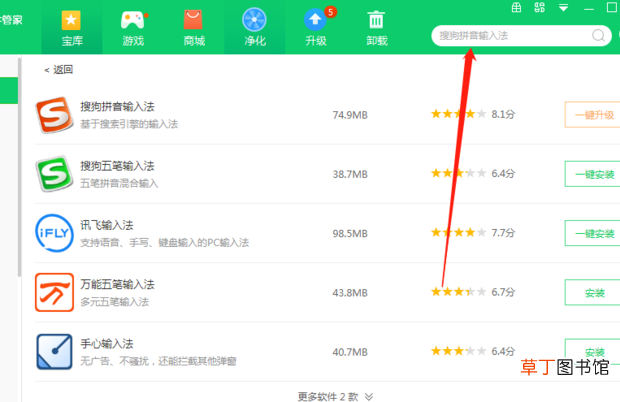Click the 98.5MB size text
This screenshot has height=402, width=620.
pyautogui.click(x=350, y=234)
